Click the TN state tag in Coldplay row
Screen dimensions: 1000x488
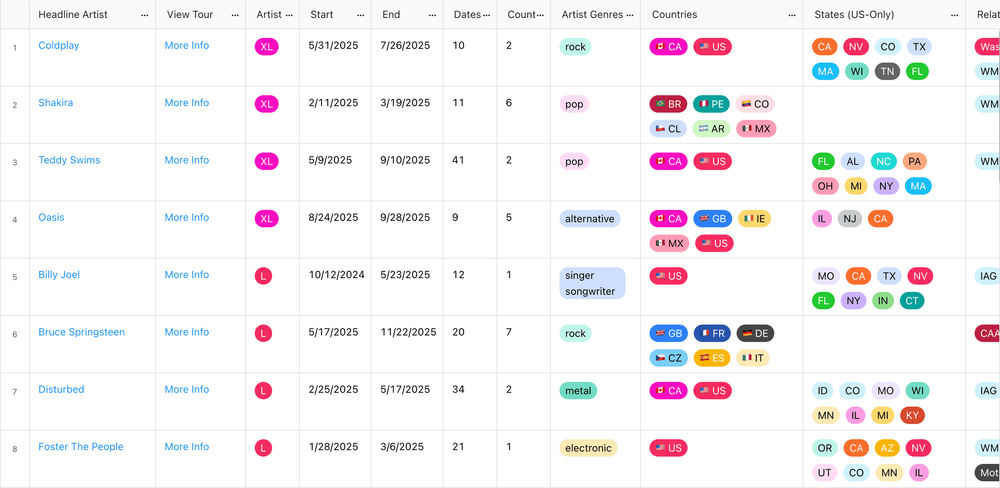pos(887,71)
